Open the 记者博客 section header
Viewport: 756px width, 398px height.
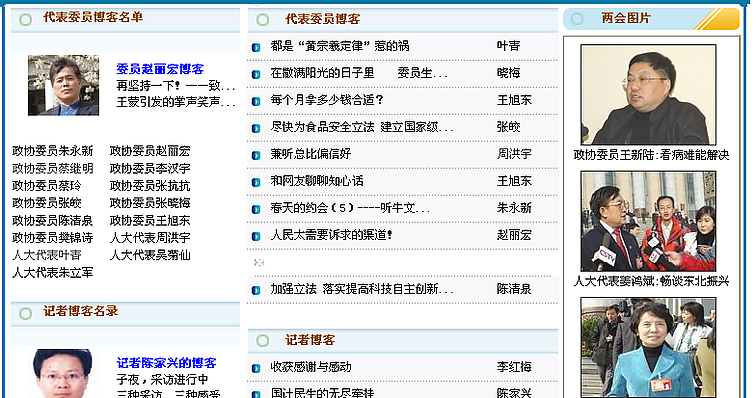[310, 340]
